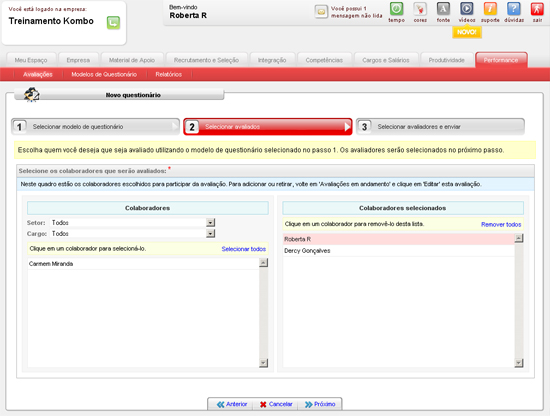Open the vídeos play icon

point(467,9)
